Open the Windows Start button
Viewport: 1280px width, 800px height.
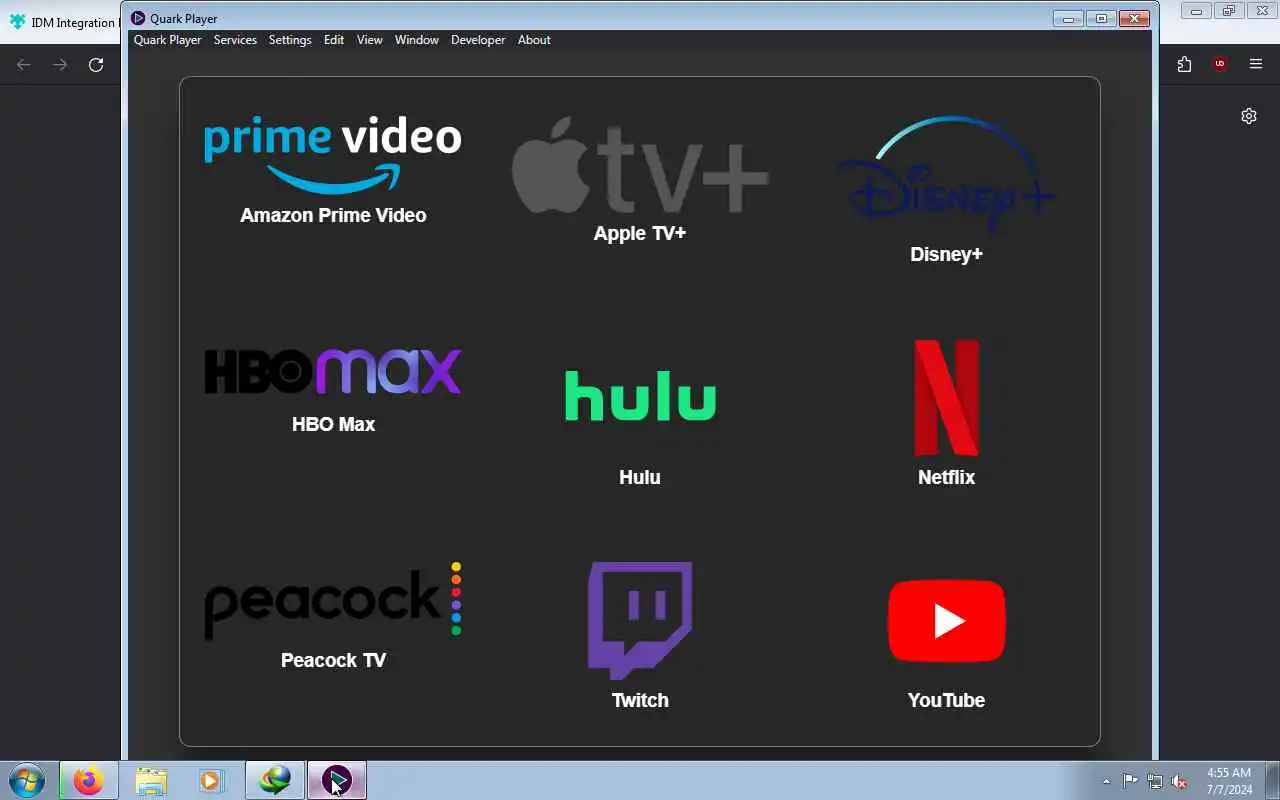[x=26, y=780]
